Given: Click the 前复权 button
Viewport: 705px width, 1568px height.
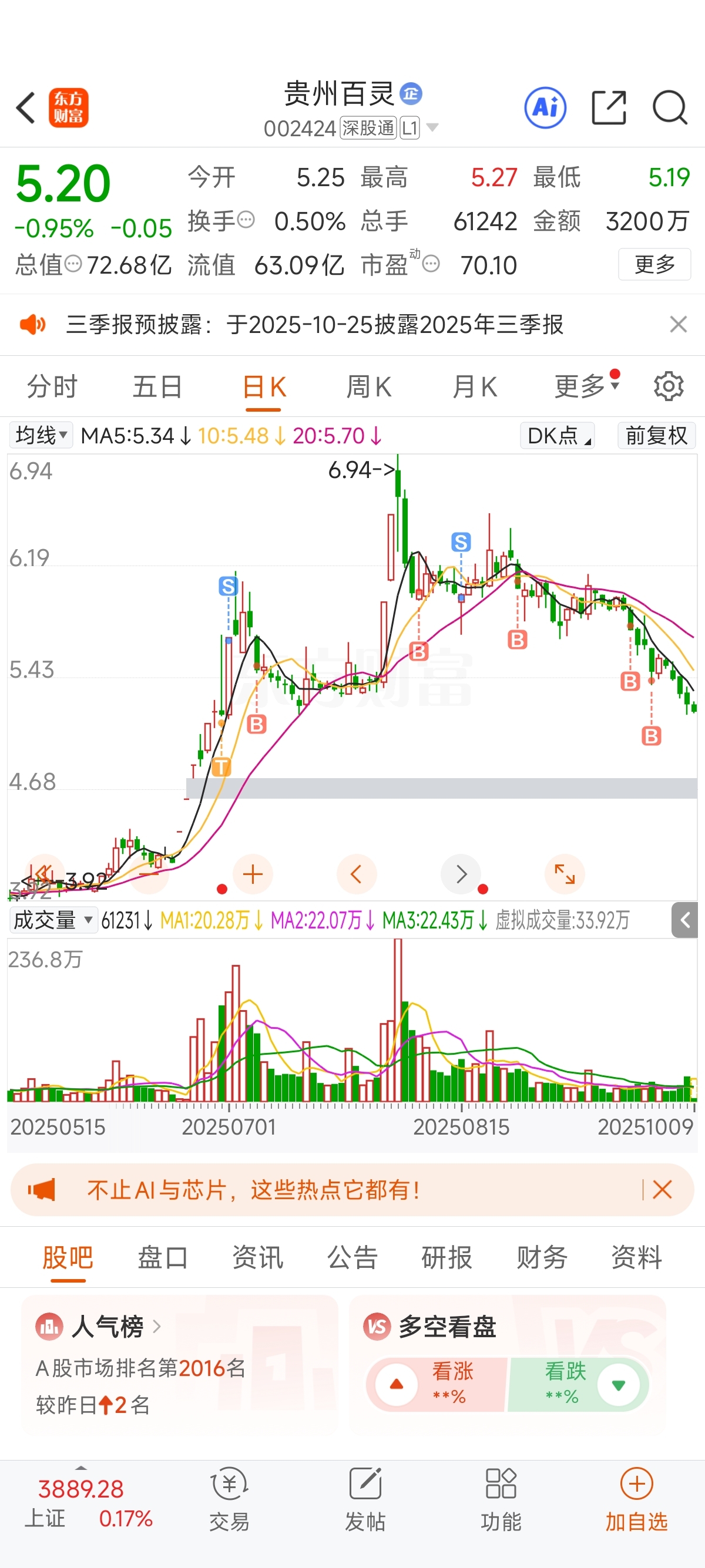Looking at the screenshot, I should [656, 435].
